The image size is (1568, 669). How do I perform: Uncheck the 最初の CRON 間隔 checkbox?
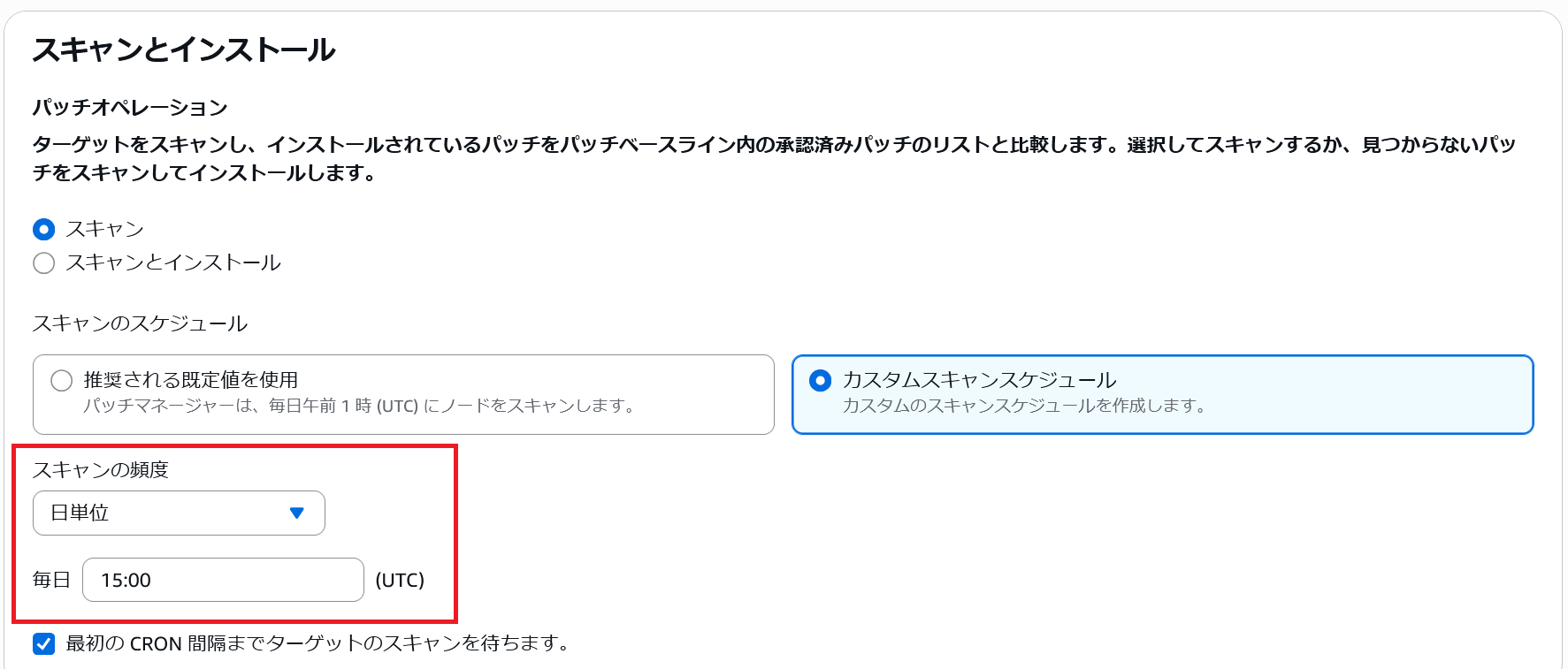[43, 643]
